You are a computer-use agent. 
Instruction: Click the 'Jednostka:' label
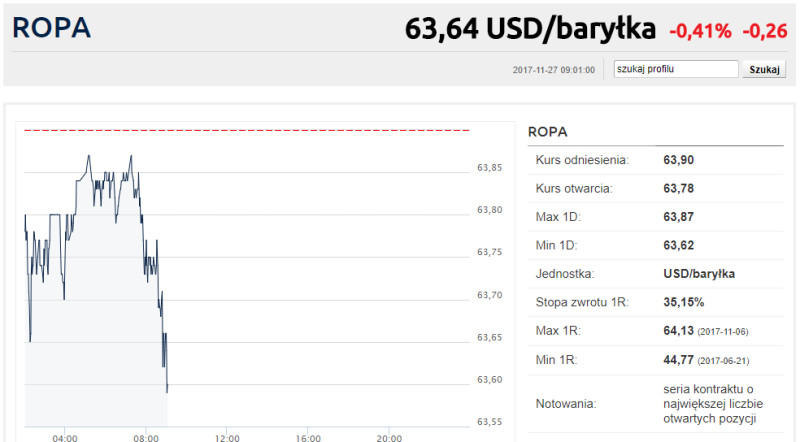[565, 274]
